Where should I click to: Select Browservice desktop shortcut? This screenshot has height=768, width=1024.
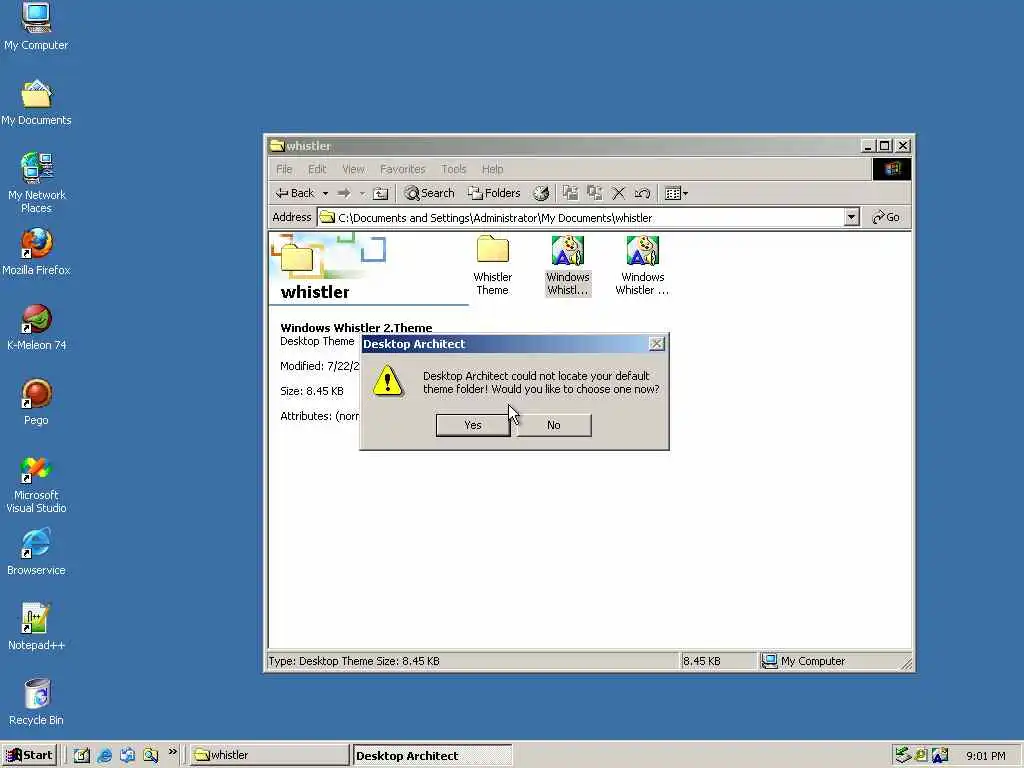pyautogui.click(x=36, y=552)
